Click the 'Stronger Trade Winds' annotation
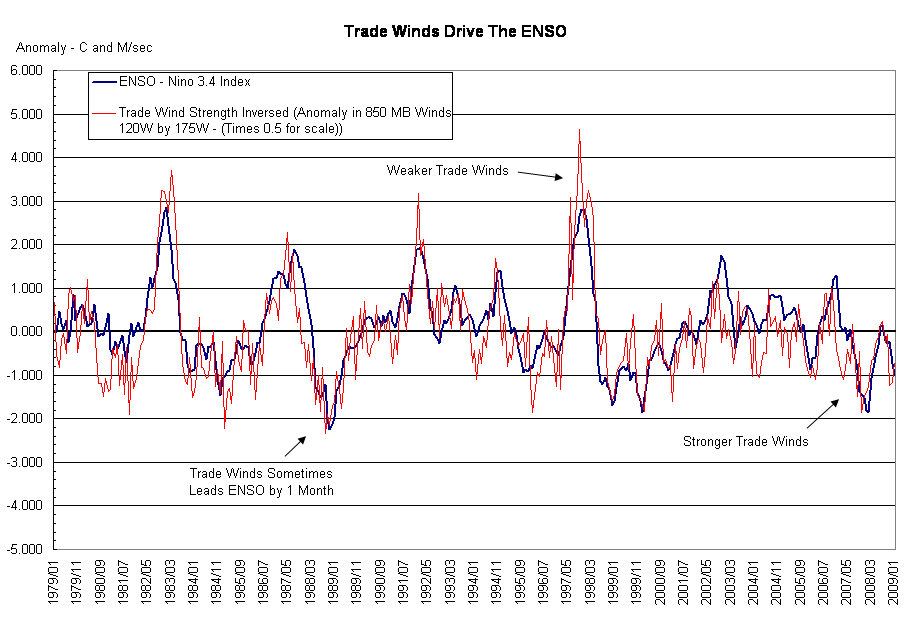 click(745, 441)
